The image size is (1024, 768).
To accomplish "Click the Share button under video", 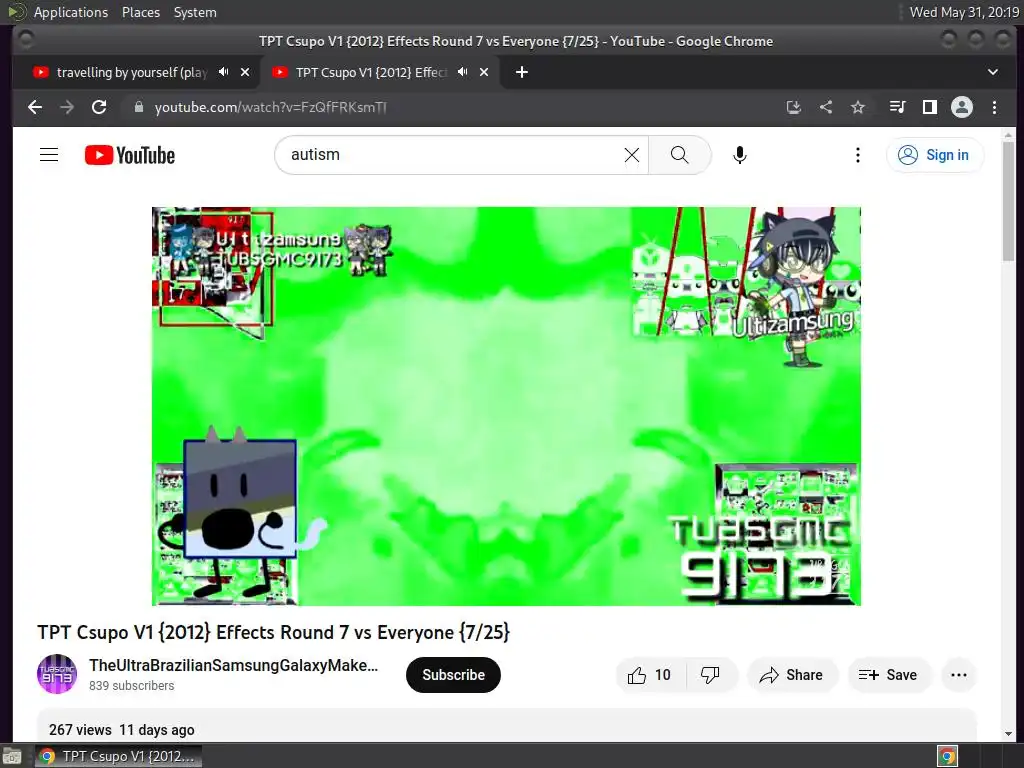I will (792, 675).
